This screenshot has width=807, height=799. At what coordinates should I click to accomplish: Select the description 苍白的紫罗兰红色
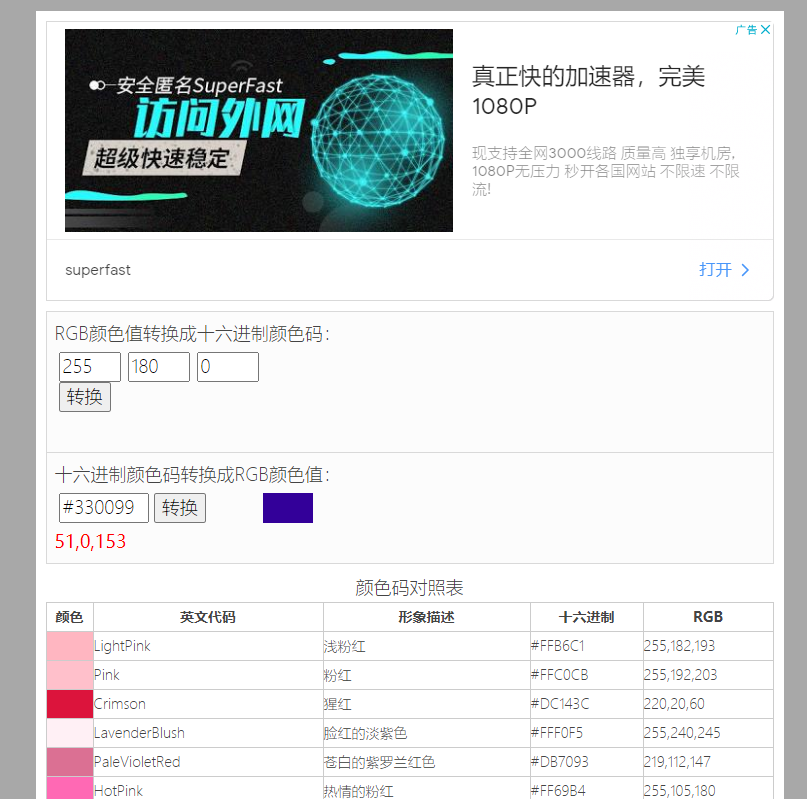point(379,762)
